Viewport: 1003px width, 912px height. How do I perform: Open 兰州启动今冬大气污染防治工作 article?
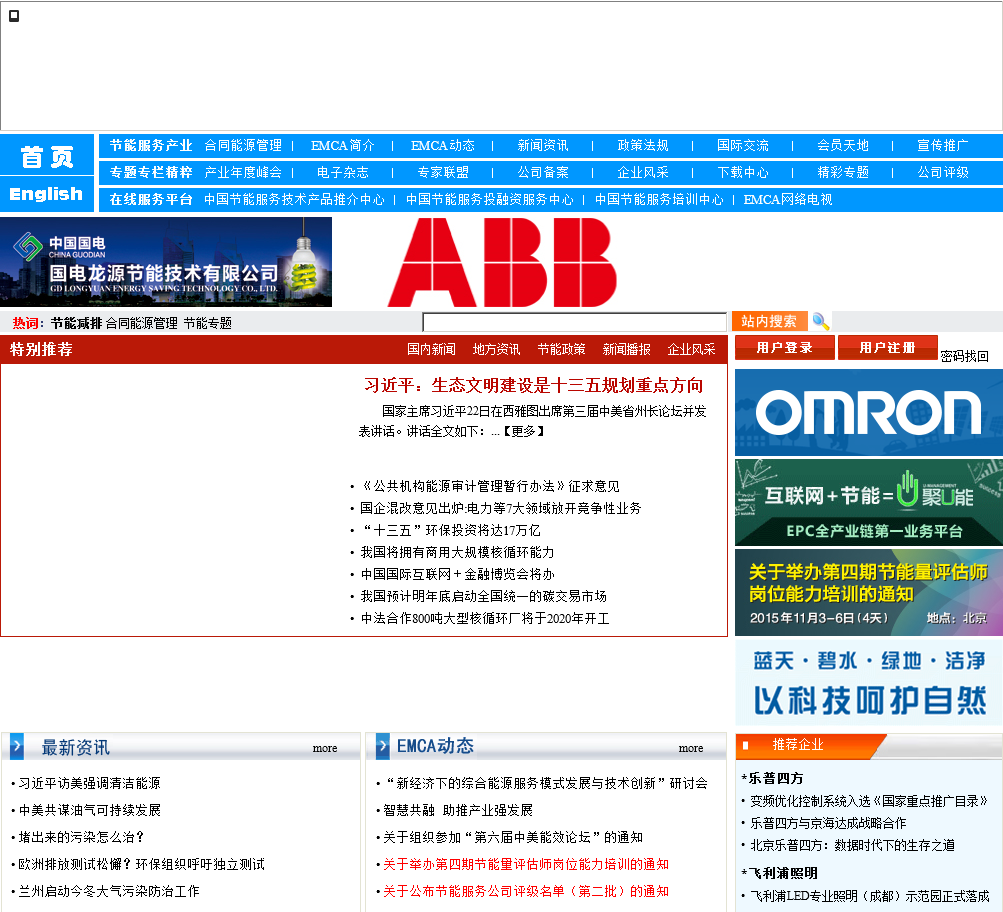click(x=109, y=892)
